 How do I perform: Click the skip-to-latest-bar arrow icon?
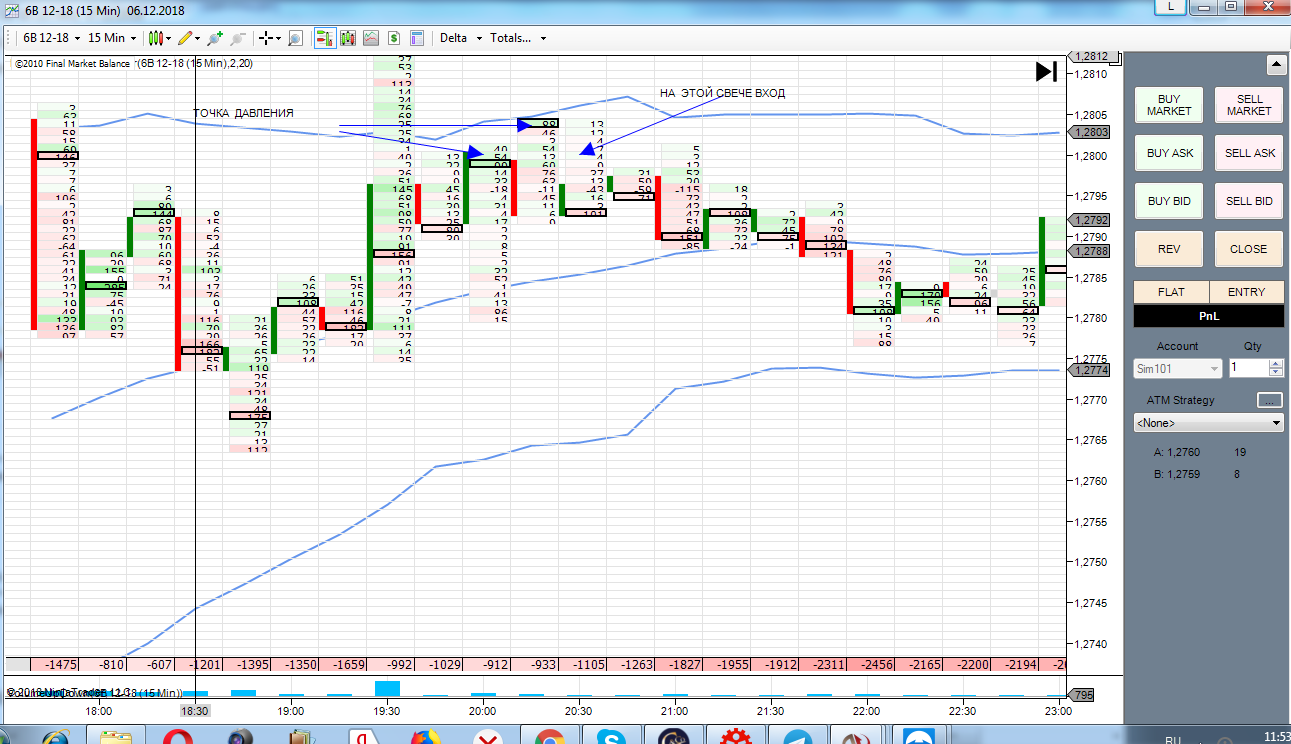(1046, 71)
